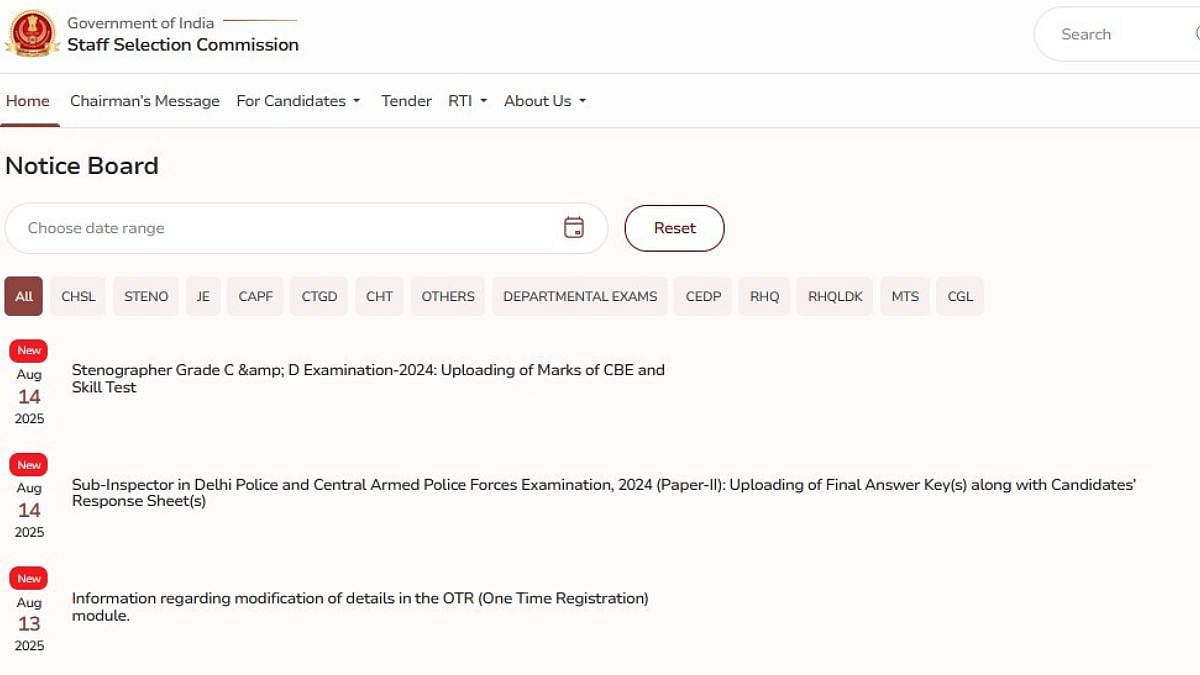Expand the For Candidates dropdown menu

(298, 101)
